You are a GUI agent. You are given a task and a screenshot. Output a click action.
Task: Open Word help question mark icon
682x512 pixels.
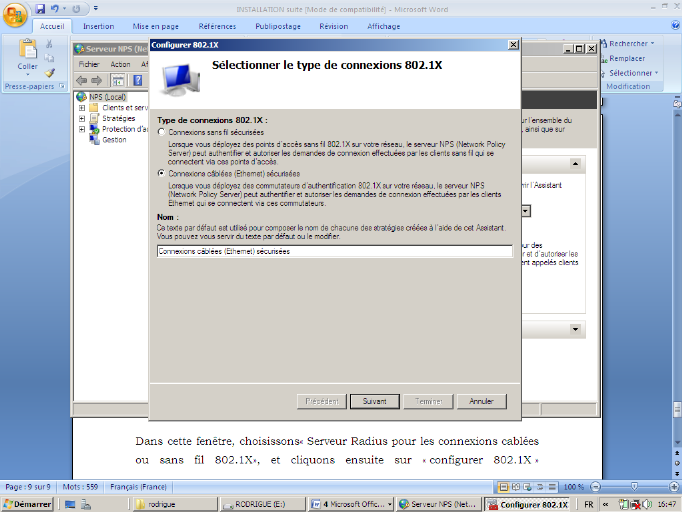(x=675, y=26)
